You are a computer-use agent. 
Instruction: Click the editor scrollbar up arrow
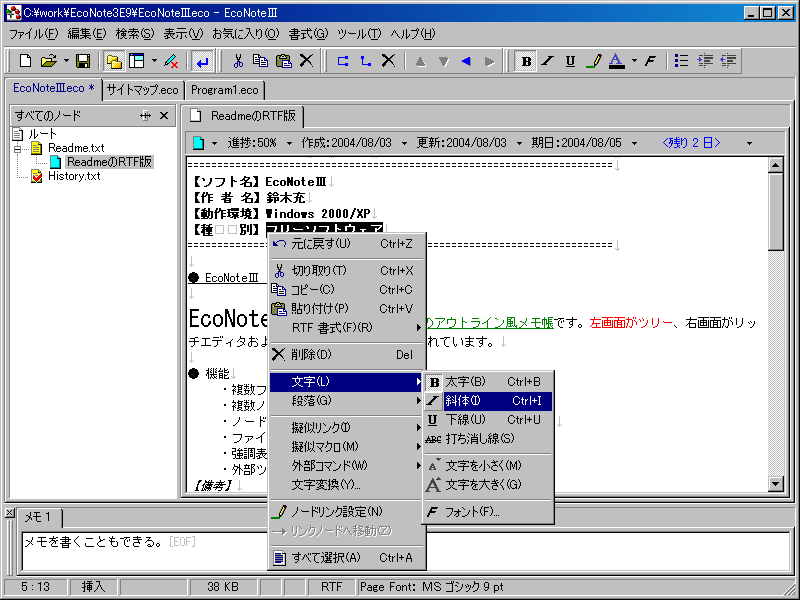[776, 165]
